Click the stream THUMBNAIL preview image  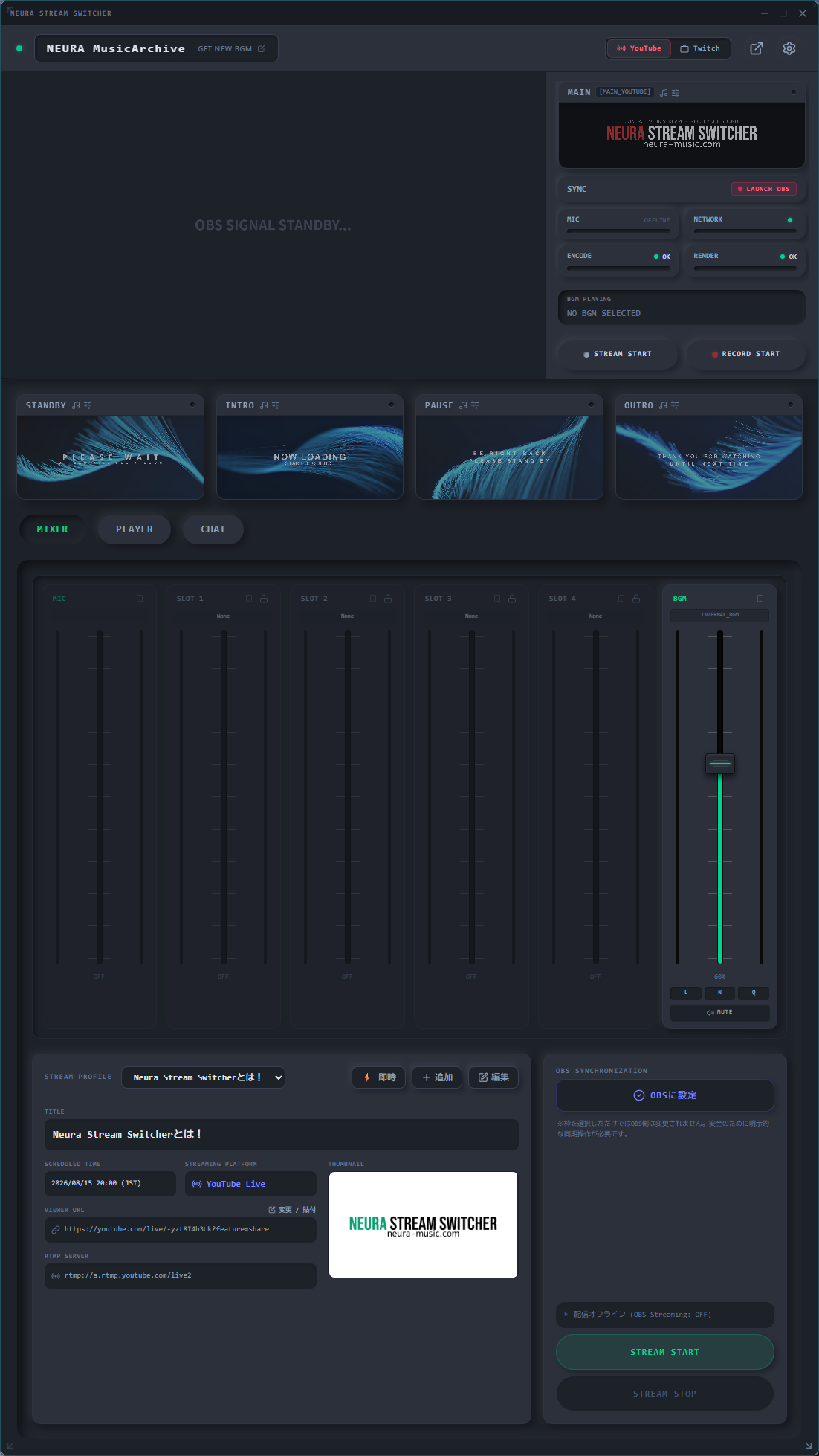(x=423, y=1225)
